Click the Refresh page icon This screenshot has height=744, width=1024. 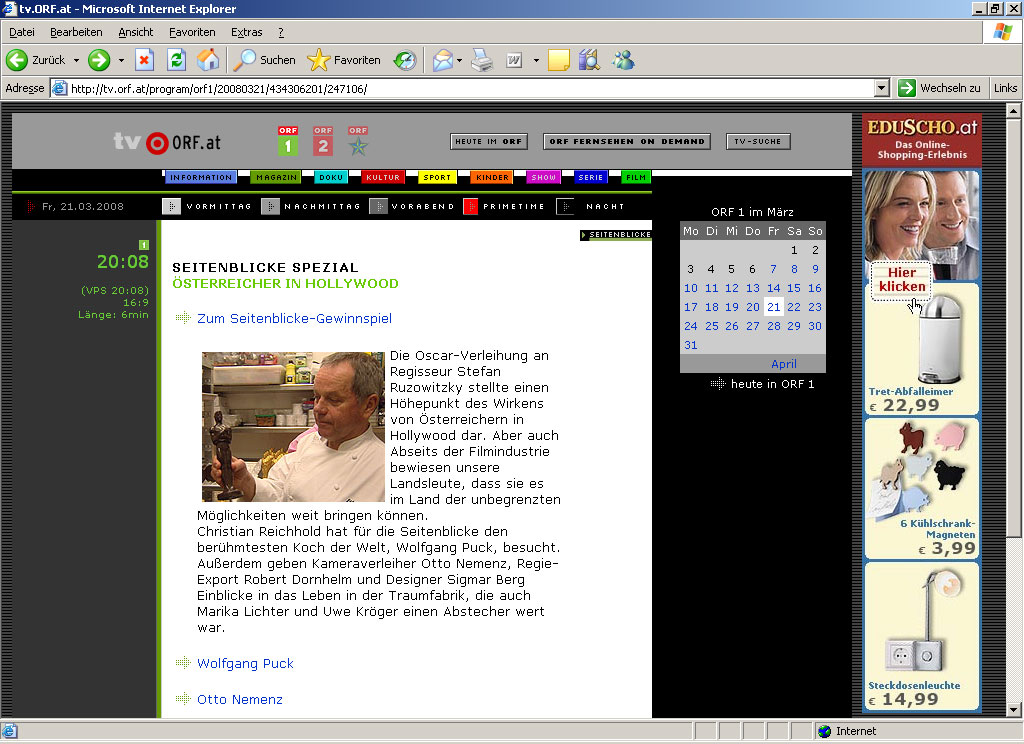176,60
